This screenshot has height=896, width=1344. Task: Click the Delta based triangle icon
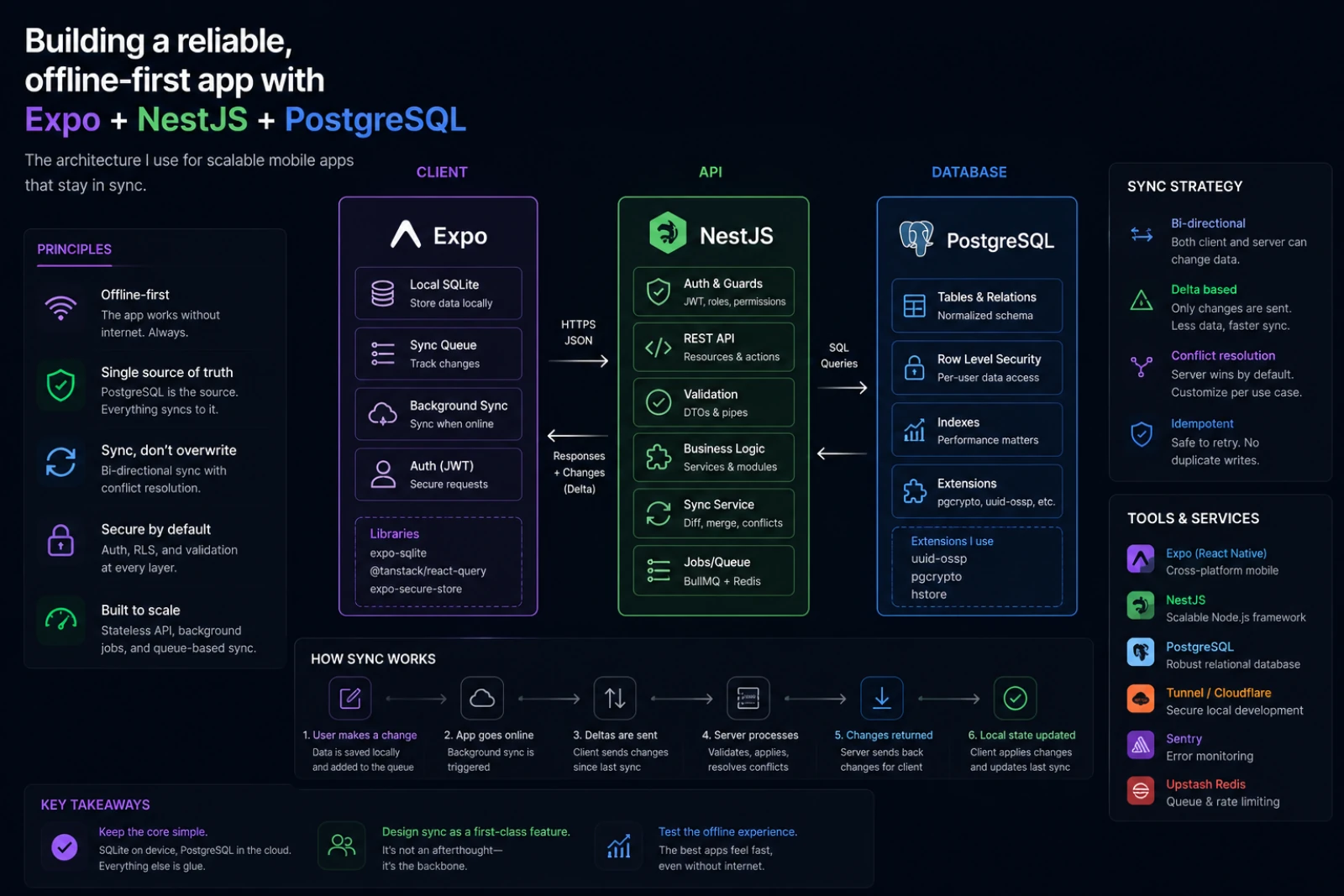pyautogui.click(x=1142, y=300)
